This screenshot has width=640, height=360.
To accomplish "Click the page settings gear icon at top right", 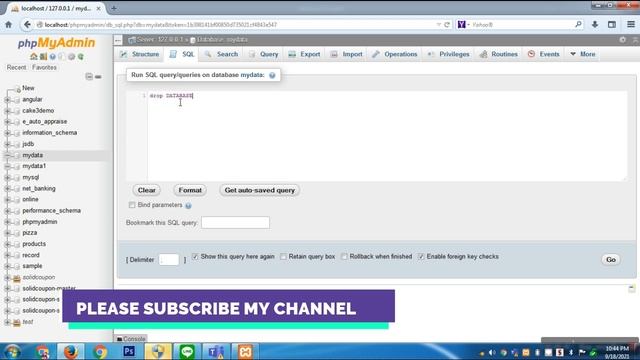I will [622, 40].
